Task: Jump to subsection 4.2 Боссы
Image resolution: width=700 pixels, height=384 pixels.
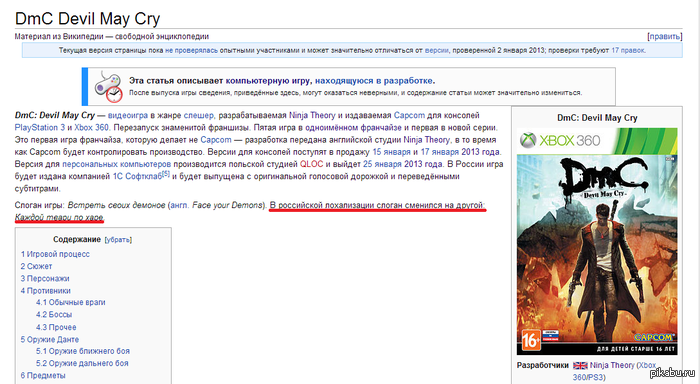Action: pos(54,315)
